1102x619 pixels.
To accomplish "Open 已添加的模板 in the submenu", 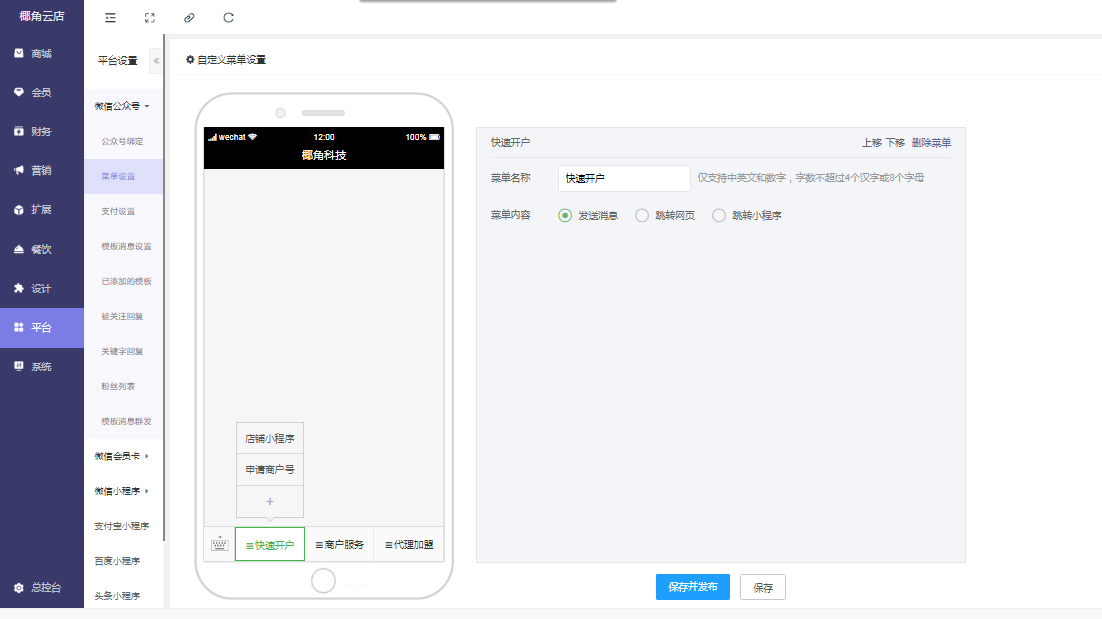I will 127,281.
